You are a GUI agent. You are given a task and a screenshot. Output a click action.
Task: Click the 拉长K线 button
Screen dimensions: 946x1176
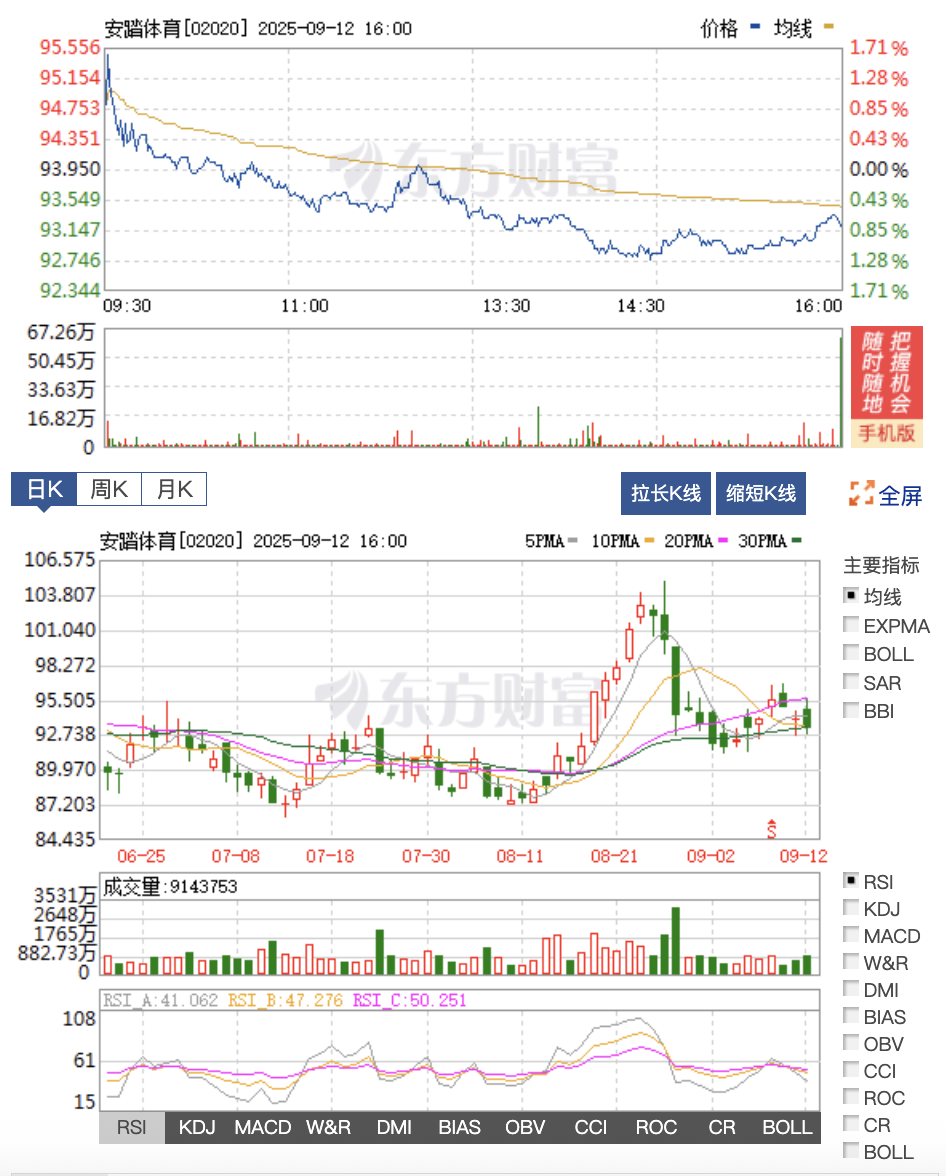point(665,494)
